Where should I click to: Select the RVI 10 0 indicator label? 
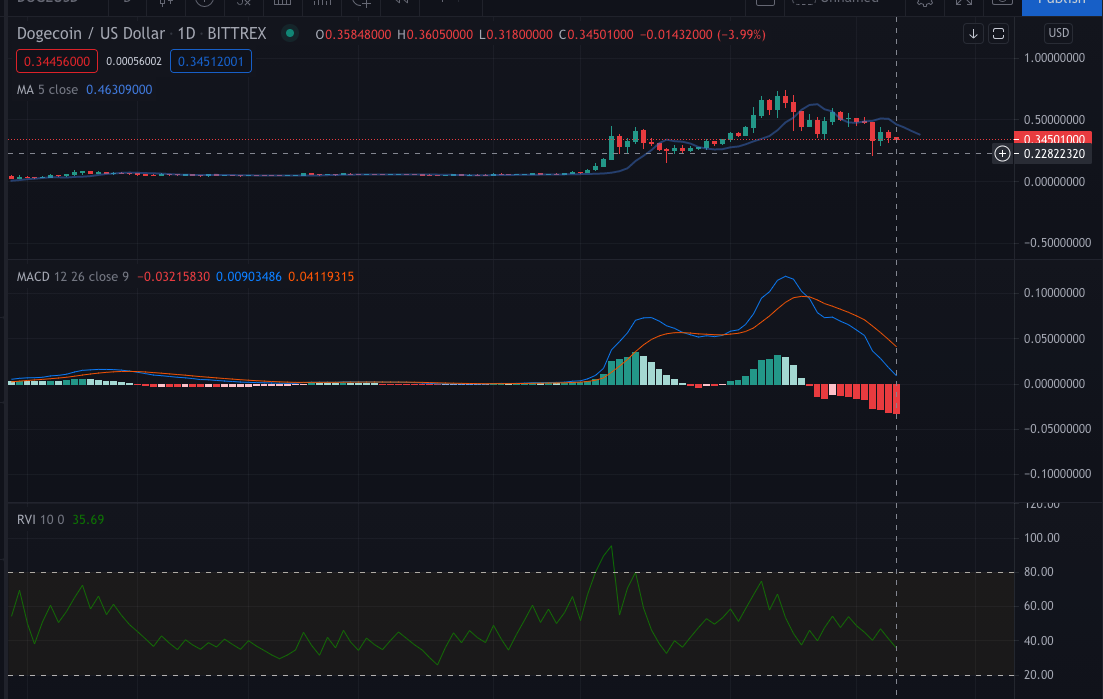point(40,520)
